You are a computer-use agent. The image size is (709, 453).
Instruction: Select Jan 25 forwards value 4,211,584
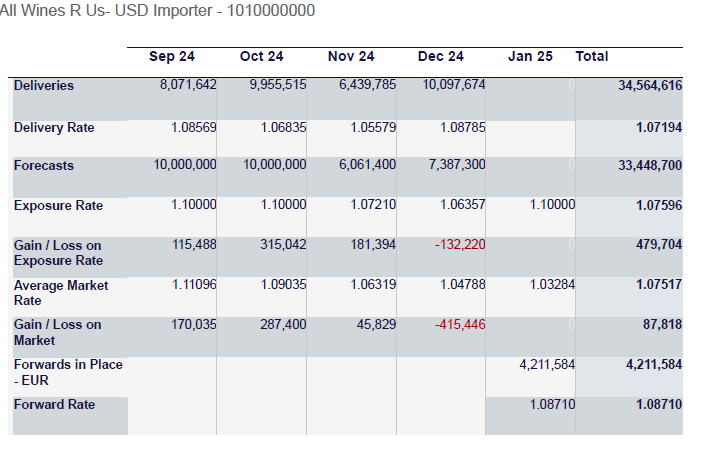(547, 364)
